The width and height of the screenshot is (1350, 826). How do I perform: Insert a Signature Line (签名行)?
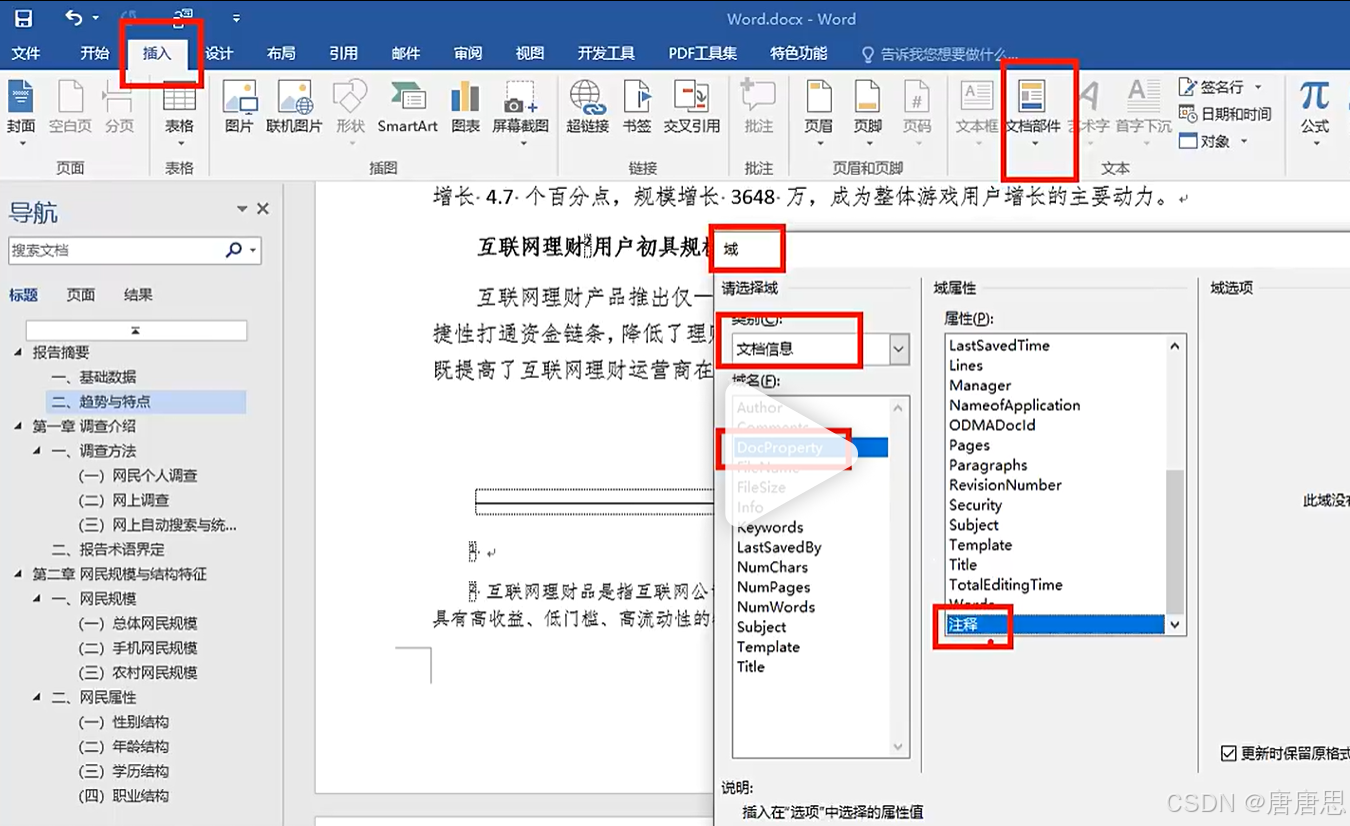point(1220,87)
